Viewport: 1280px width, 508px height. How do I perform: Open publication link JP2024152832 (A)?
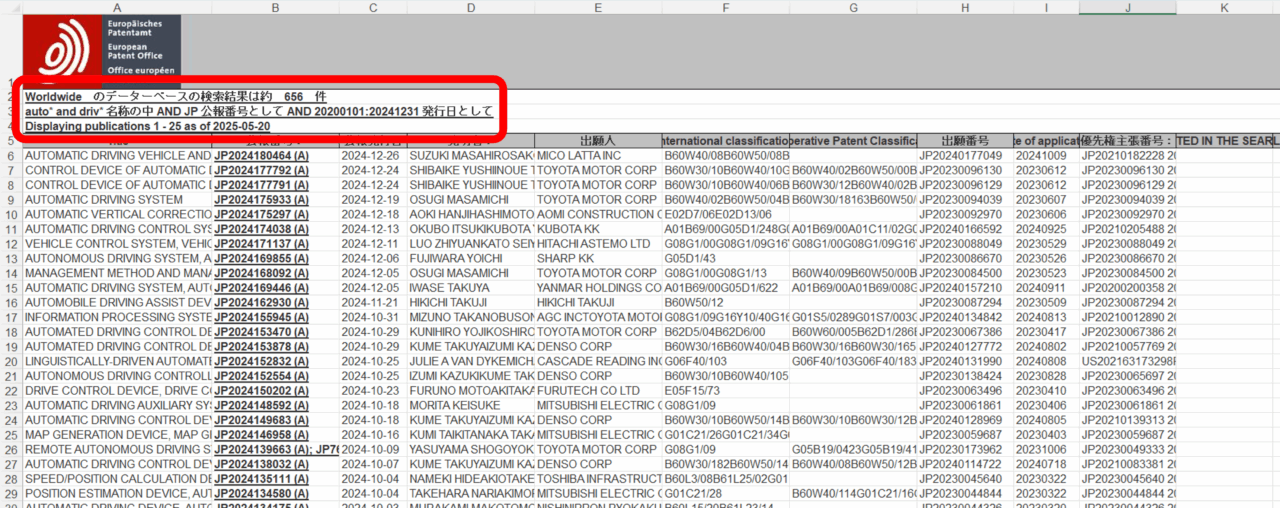tap(262, 361)
